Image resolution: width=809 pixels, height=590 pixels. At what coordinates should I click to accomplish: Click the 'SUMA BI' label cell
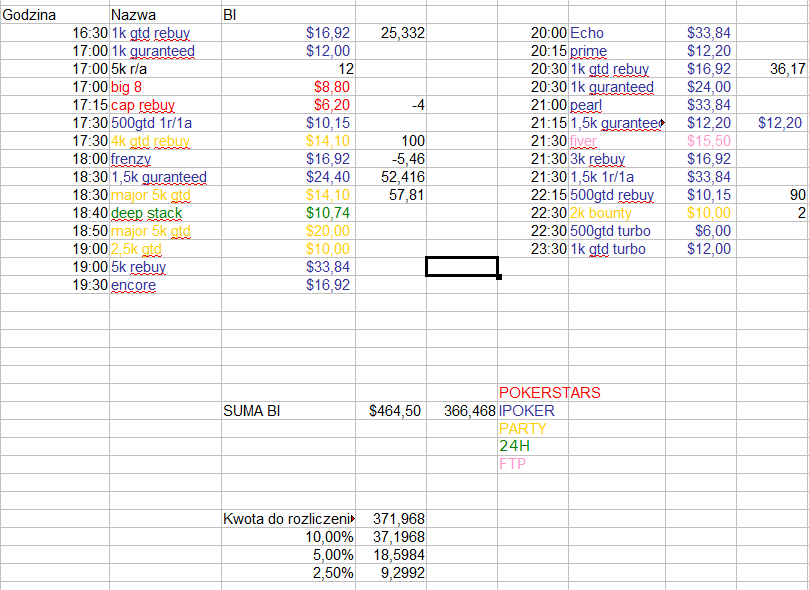point(288,411)
